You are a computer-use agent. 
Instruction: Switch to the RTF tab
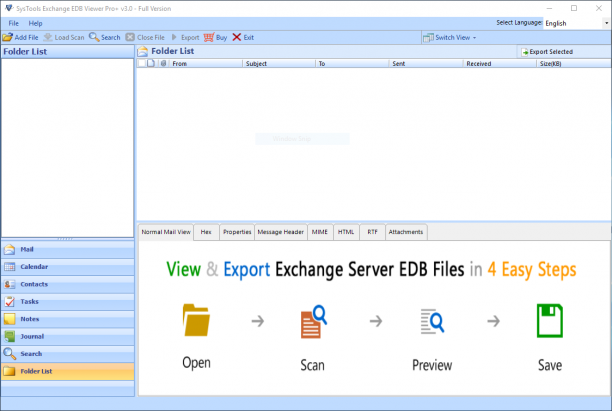point(372,232)
